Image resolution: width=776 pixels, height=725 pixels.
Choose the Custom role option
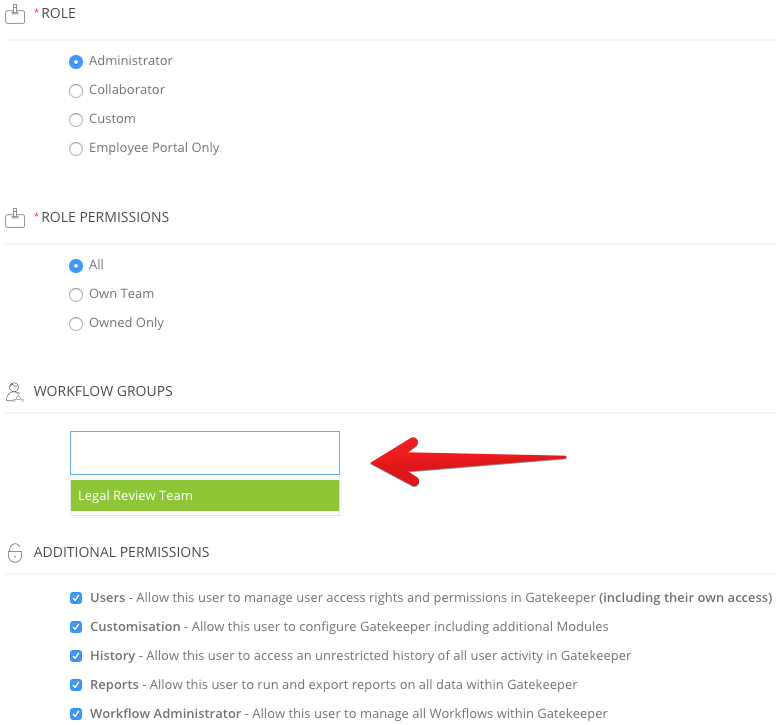pyautogui.click(x=76, y=120)
